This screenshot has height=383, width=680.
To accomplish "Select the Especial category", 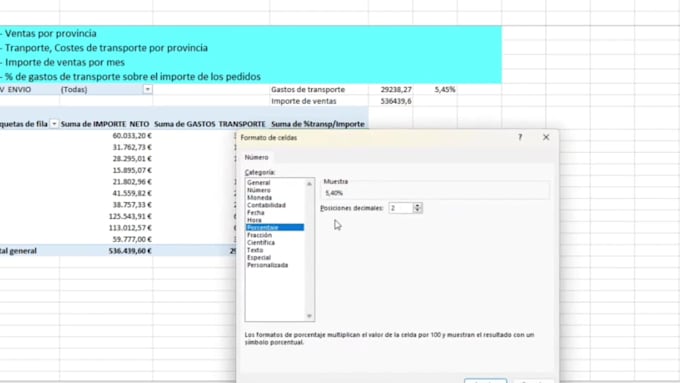I will (258, 257).
